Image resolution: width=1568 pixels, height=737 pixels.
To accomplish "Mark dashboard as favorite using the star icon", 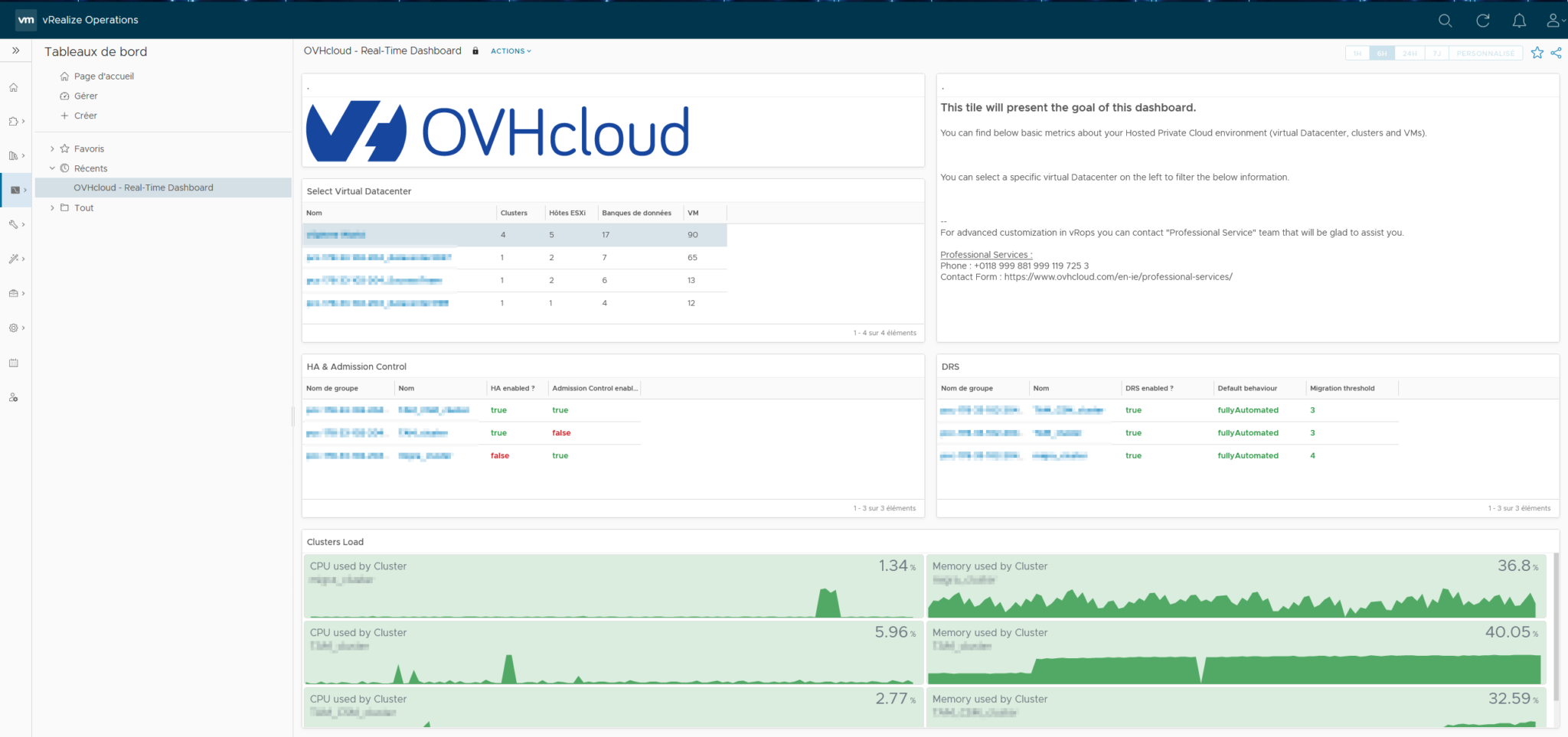I will point(1537,52).
